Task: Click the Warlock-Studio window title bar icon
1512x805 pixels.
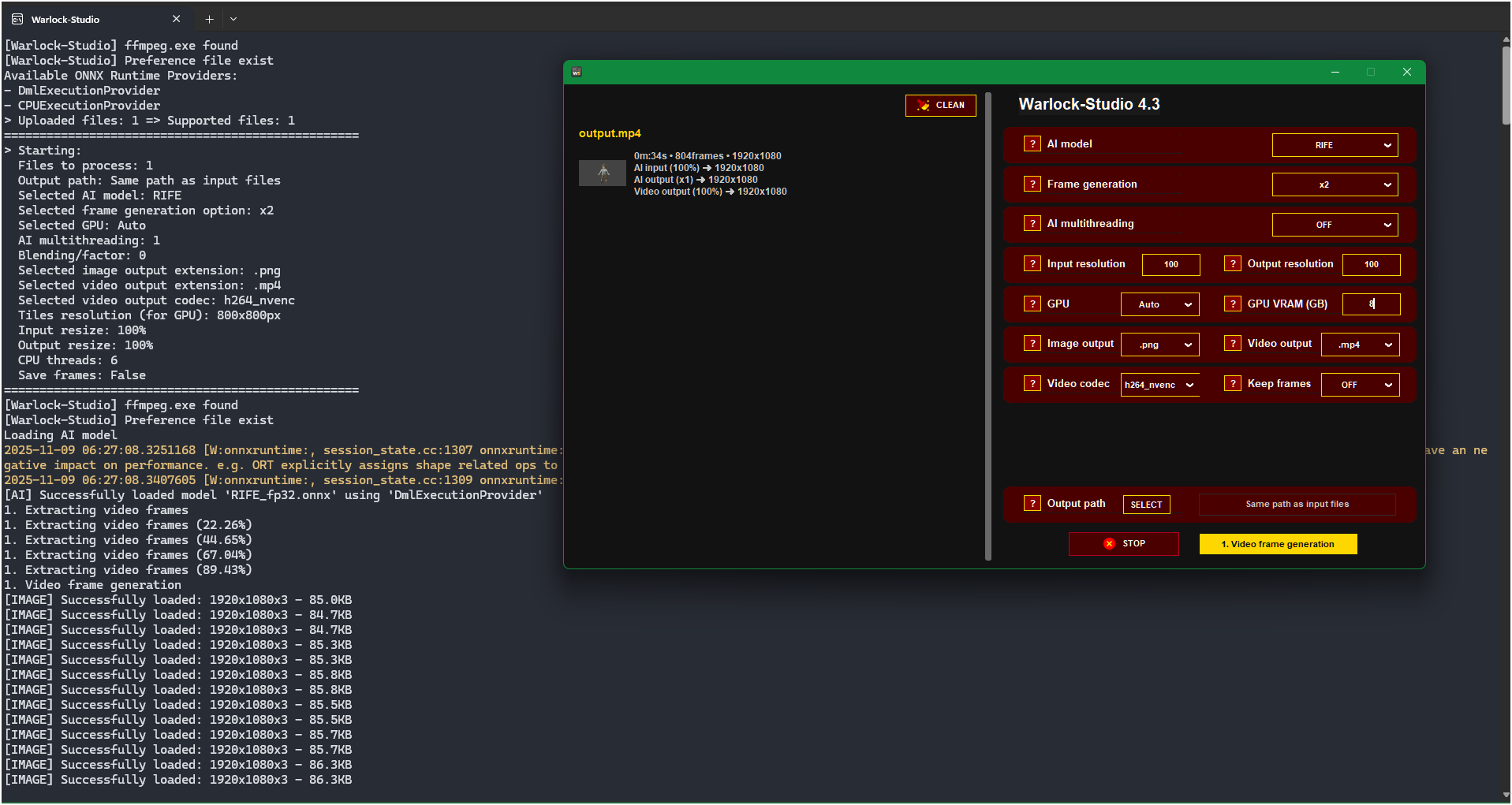Action: [x=577, y=72]
